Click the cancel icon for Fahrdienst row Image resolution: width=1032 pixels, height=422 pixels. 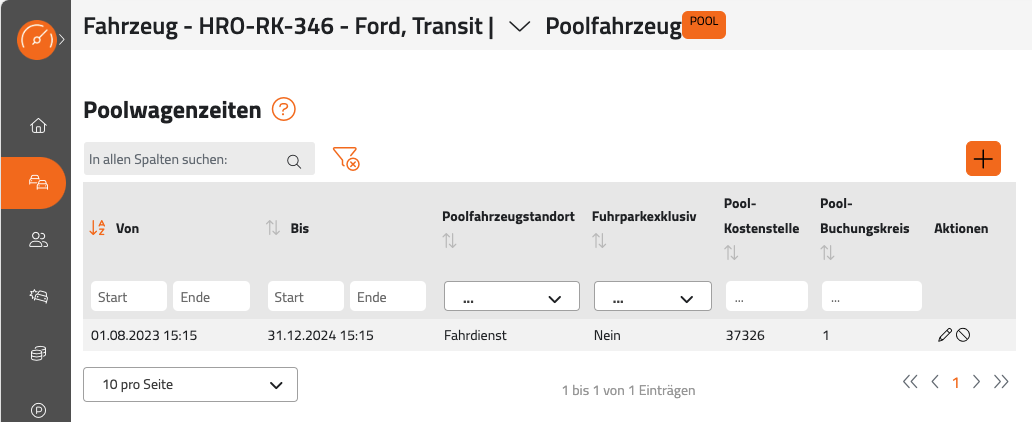[963, 335]
